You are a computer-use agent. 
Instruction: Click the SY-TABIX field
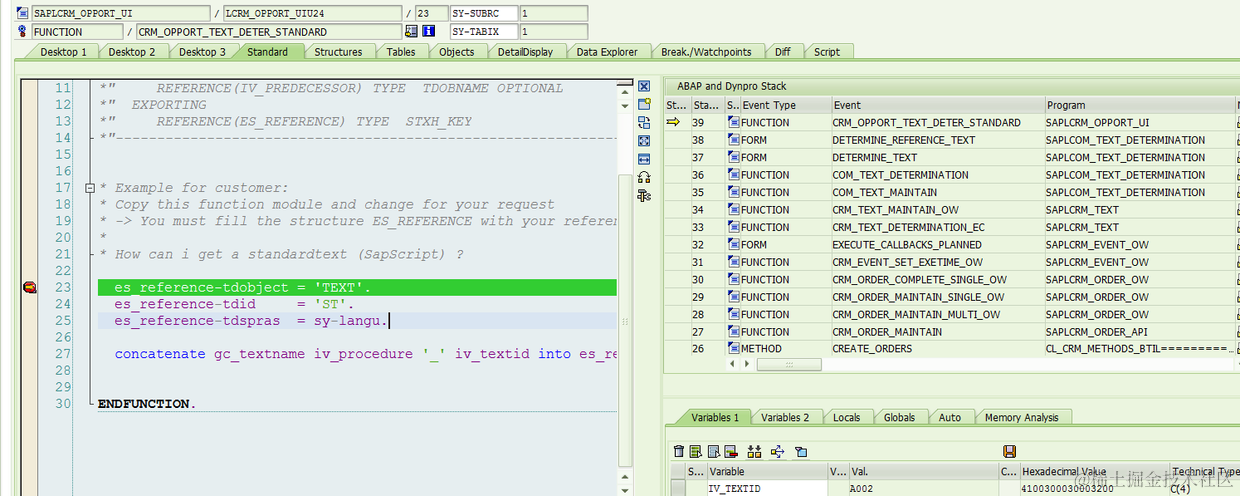482,32
